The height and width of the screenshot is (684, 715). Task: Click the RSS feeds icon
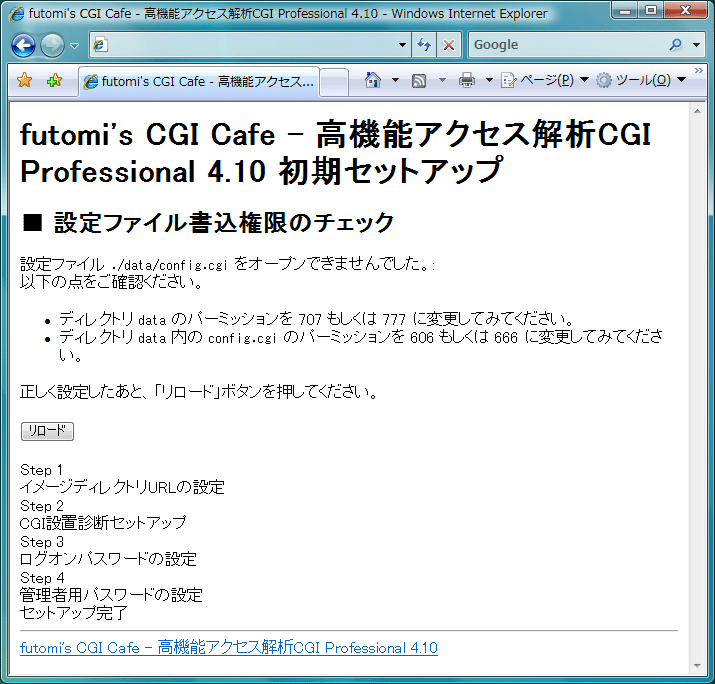(419, 81)
